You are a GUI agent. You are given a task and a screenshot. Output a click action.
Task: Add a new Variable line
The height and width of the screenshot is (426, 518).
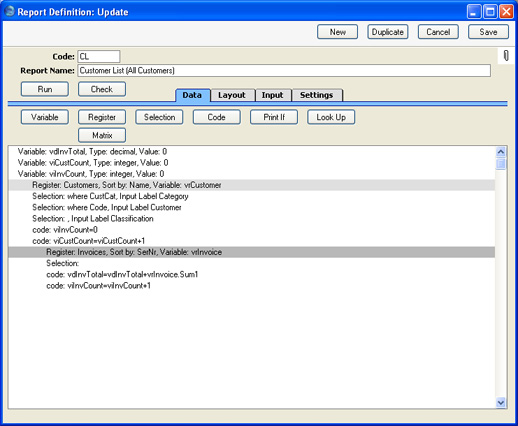tap(45, 117)
